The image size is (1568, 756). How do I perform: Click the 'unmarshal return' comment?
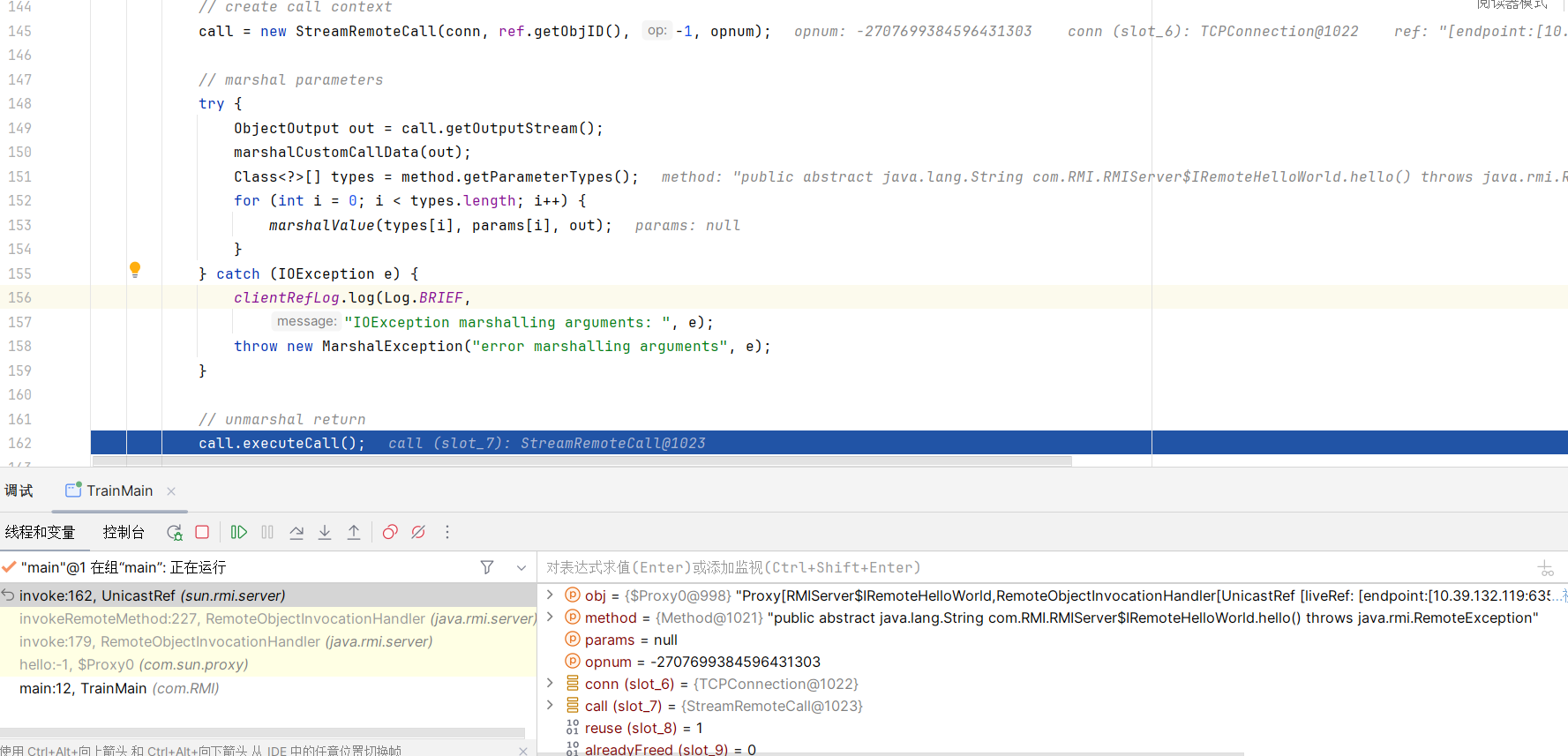(281, 419)
